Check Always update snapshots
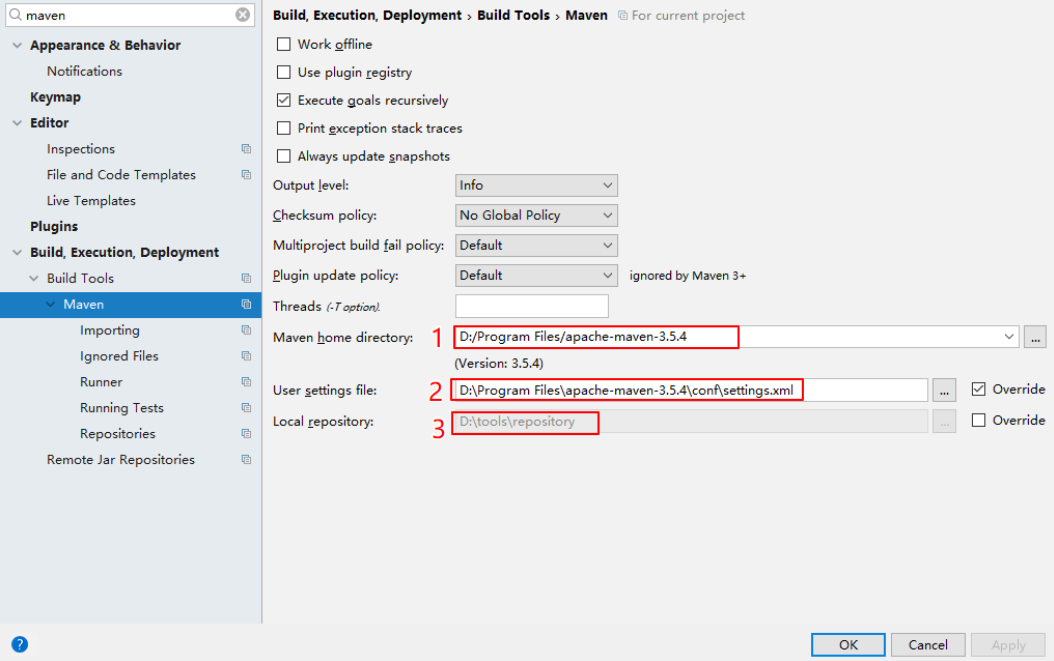The width and height of the screenshot is (1054, 661). [284, 156]
